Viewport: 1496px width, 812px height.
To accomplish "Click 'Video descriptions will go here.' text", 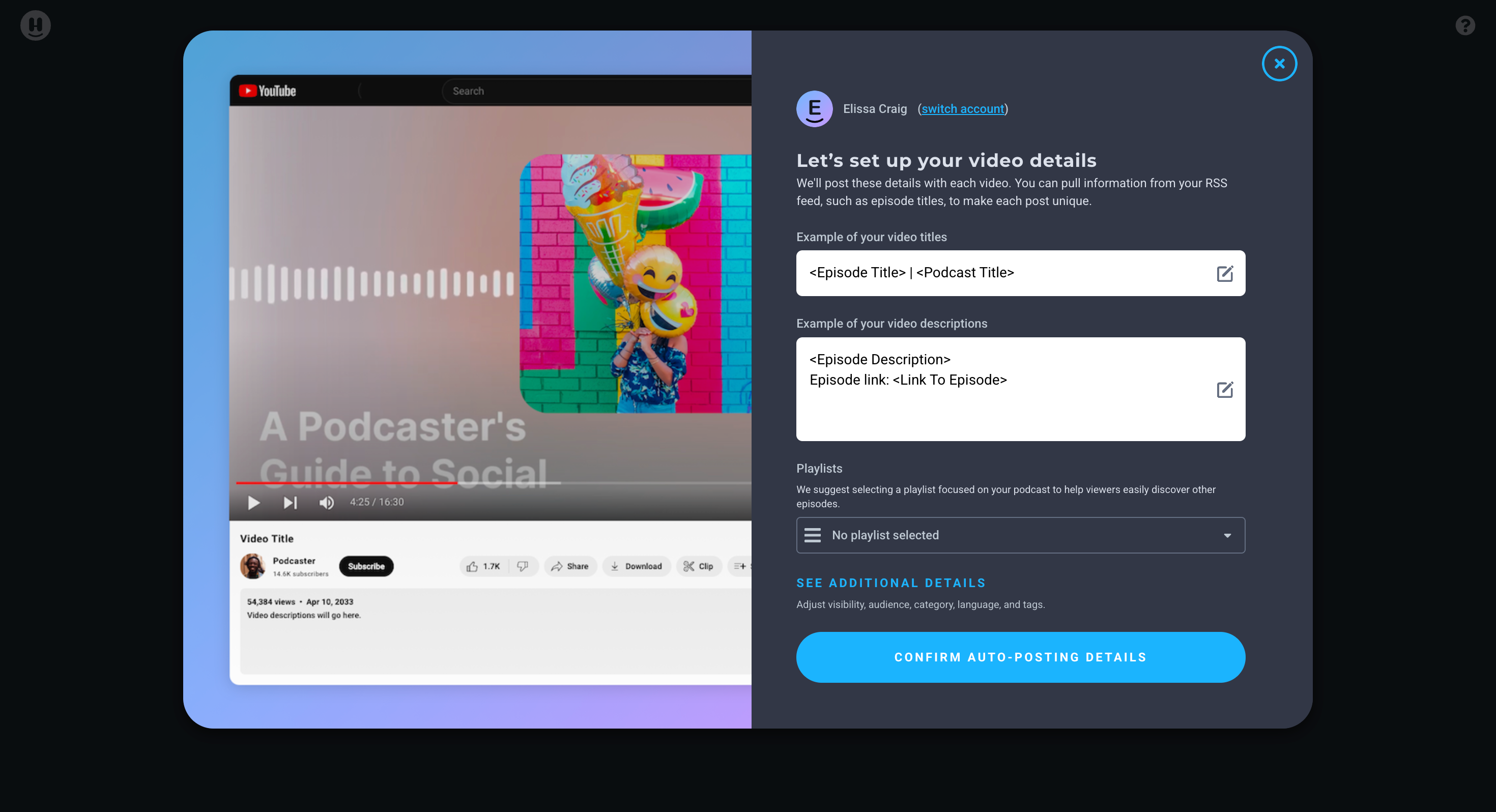I will 304,615.
